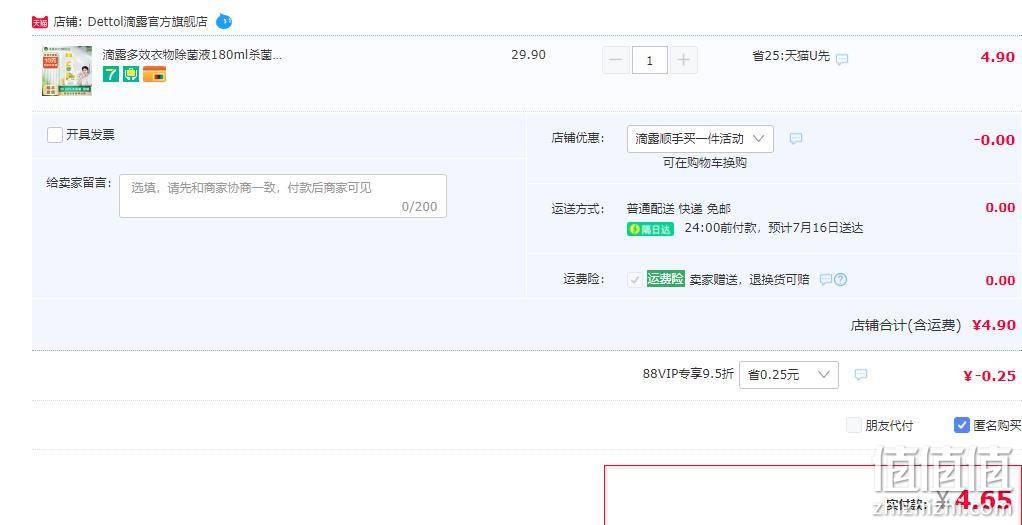Click the question mark help icon for 运费险
Screen dimensions: 1022x525
[x=841, y=280]
